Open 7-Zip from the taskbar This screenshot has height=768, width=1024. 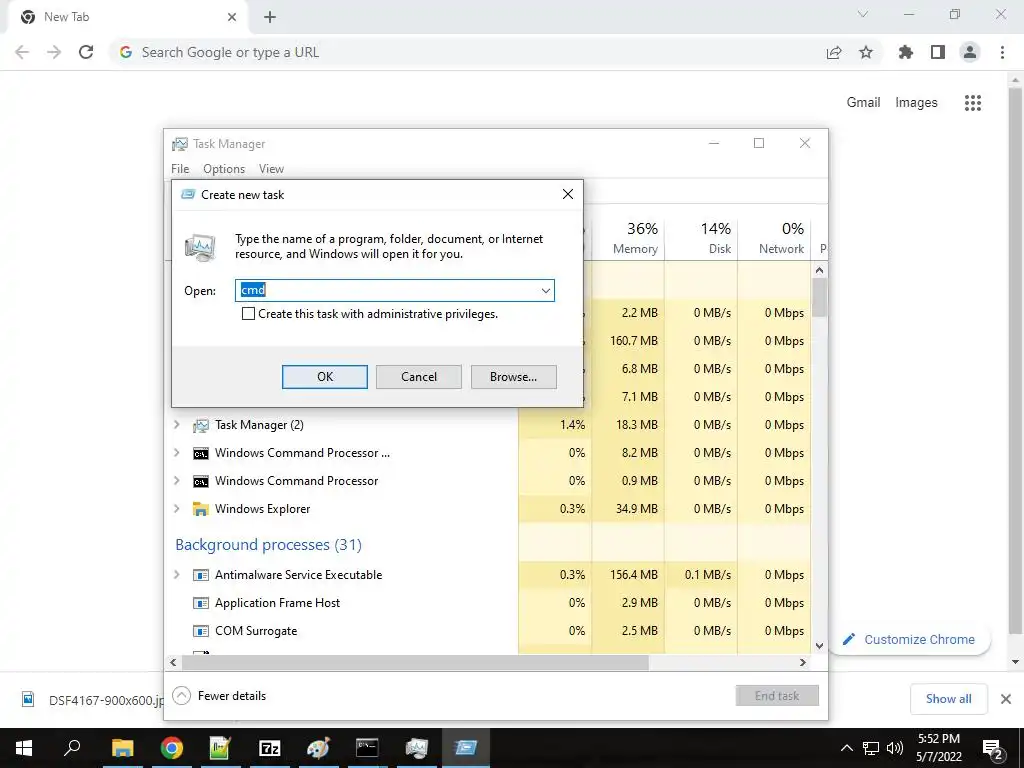[269, 748]
